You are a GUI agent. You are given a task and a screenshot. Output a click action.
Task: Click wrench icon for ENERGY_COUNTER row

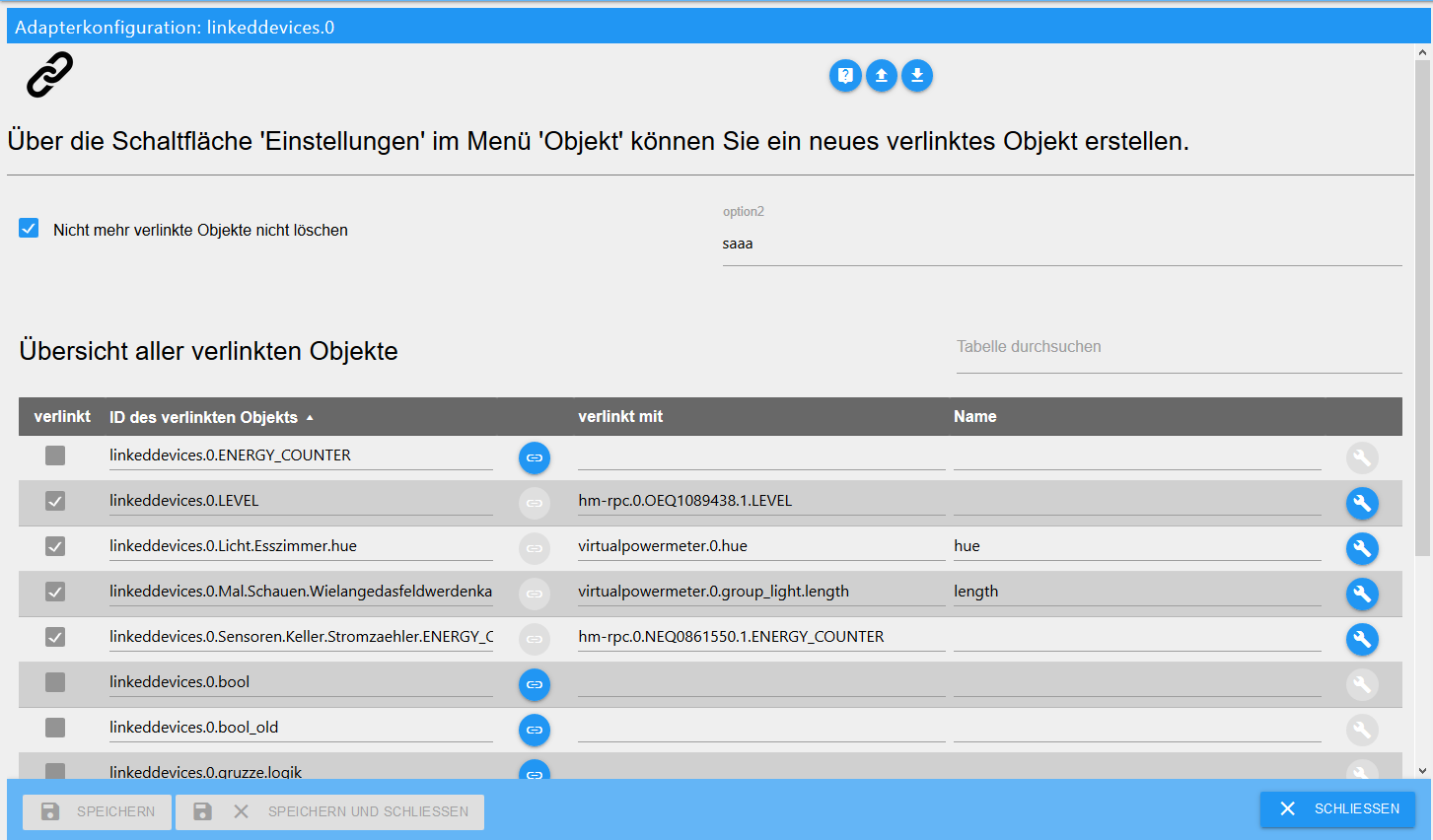coord(1362,457)
